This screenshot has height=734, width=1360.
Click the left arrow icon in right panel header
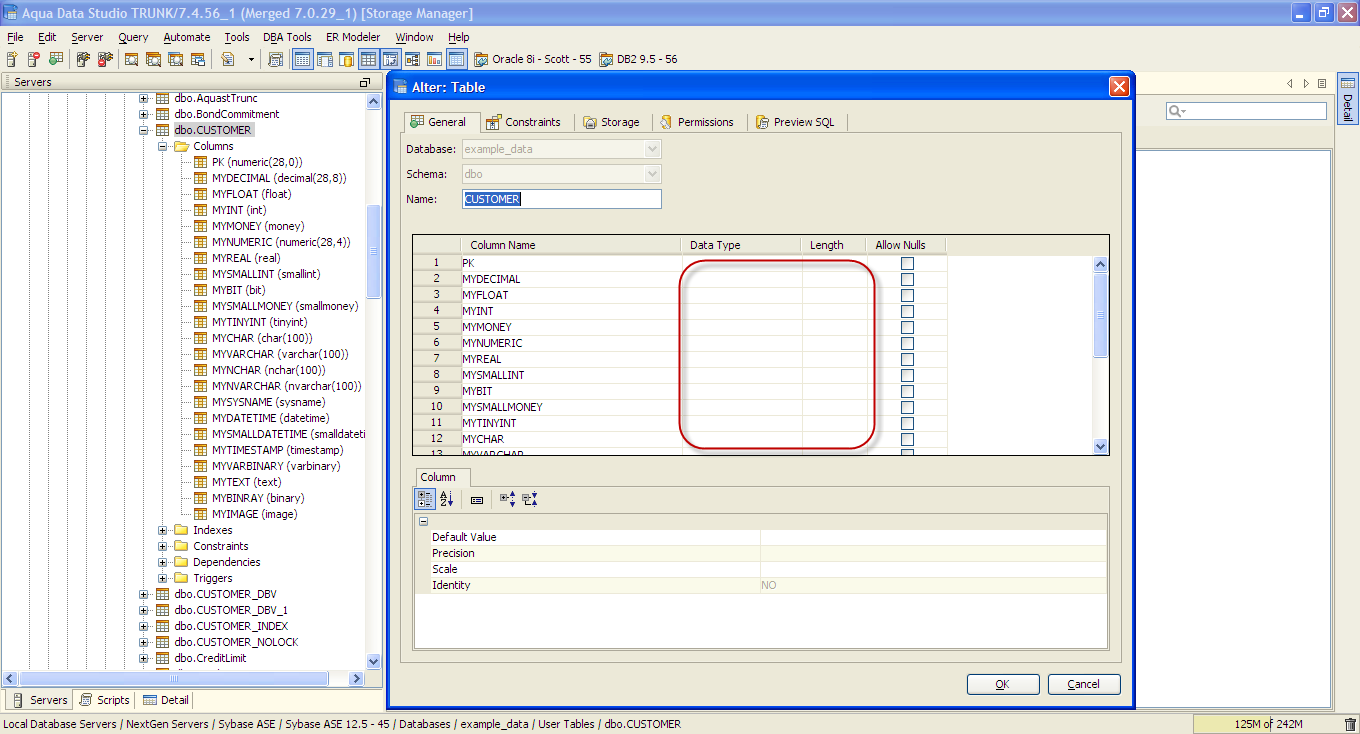coord(1290,83)
